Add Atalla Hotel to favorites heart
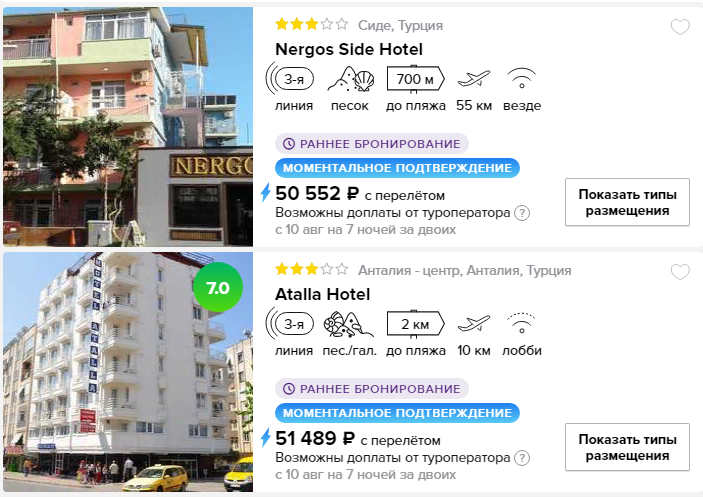Viewport: 703px width, 497px height. [x=680, y=272]
